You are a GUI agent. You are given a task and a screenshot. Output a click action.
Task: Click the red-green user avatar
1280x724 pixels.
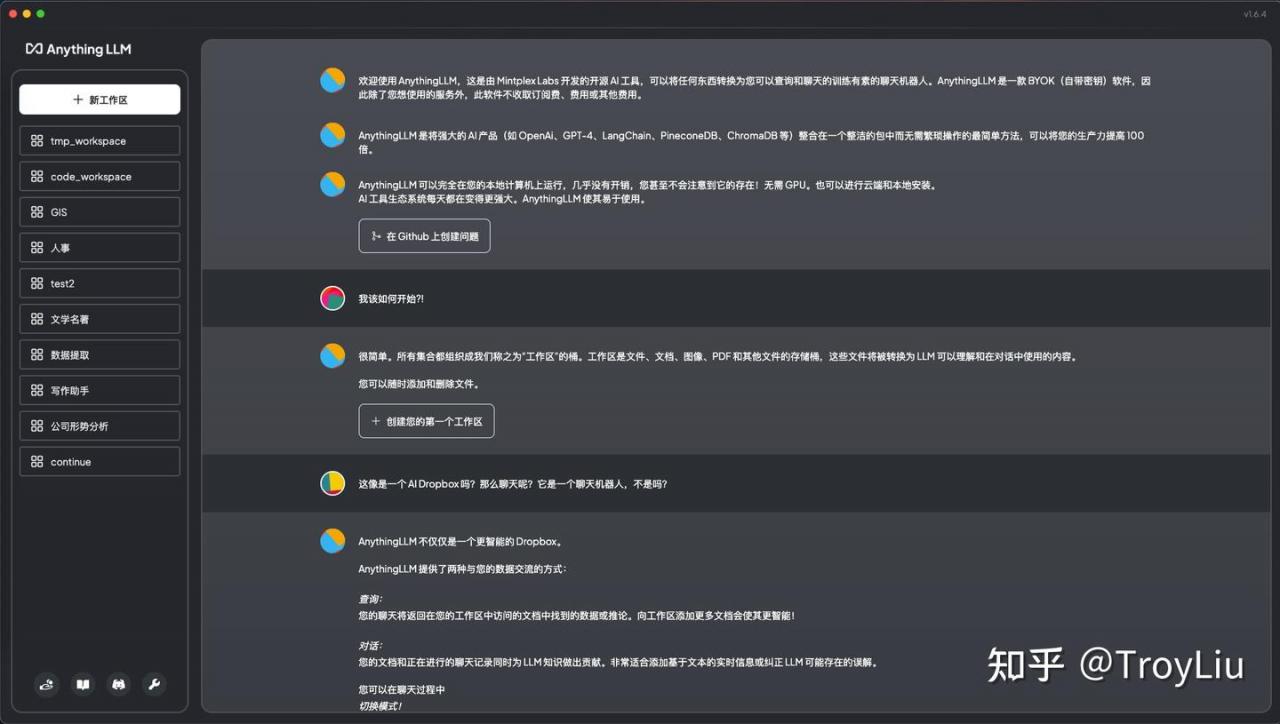coord(333,298)
